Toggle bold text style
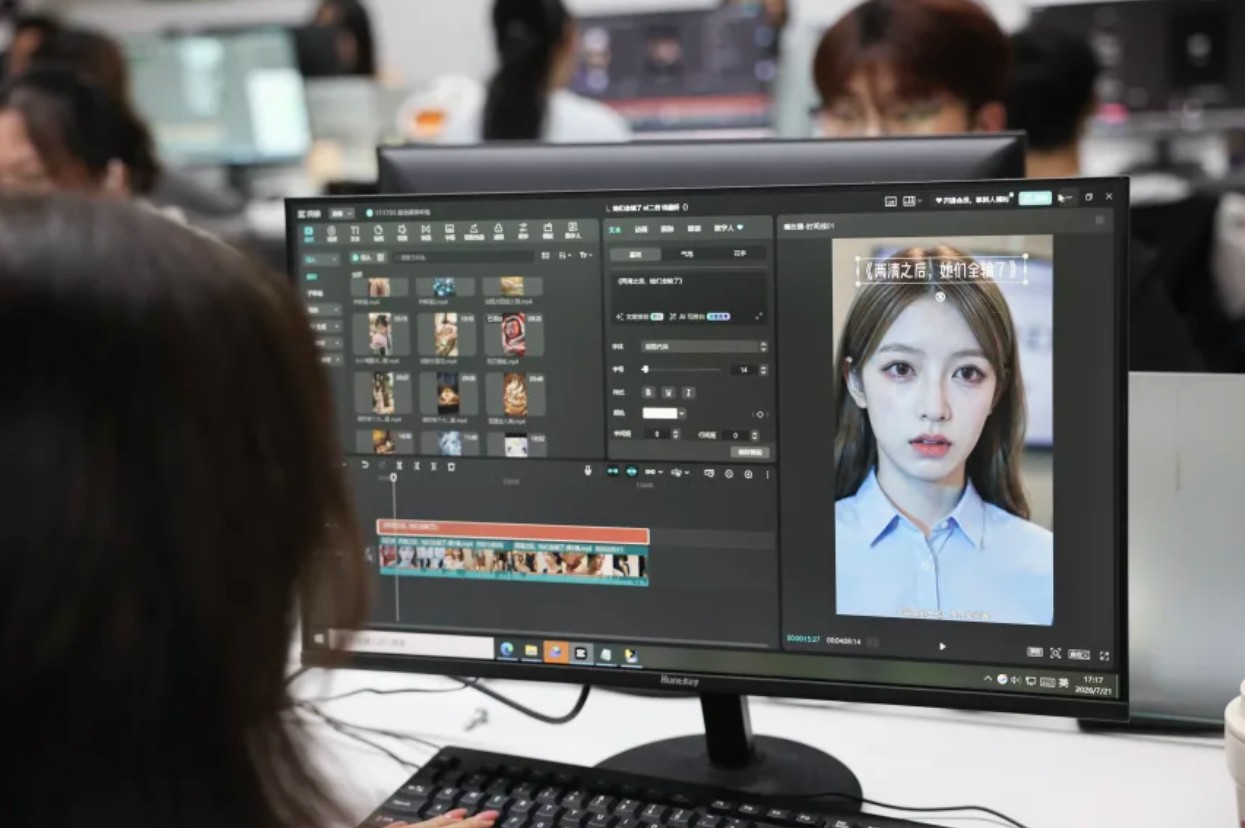Screen dimensions: 1245x828 (x=649, y=392)
